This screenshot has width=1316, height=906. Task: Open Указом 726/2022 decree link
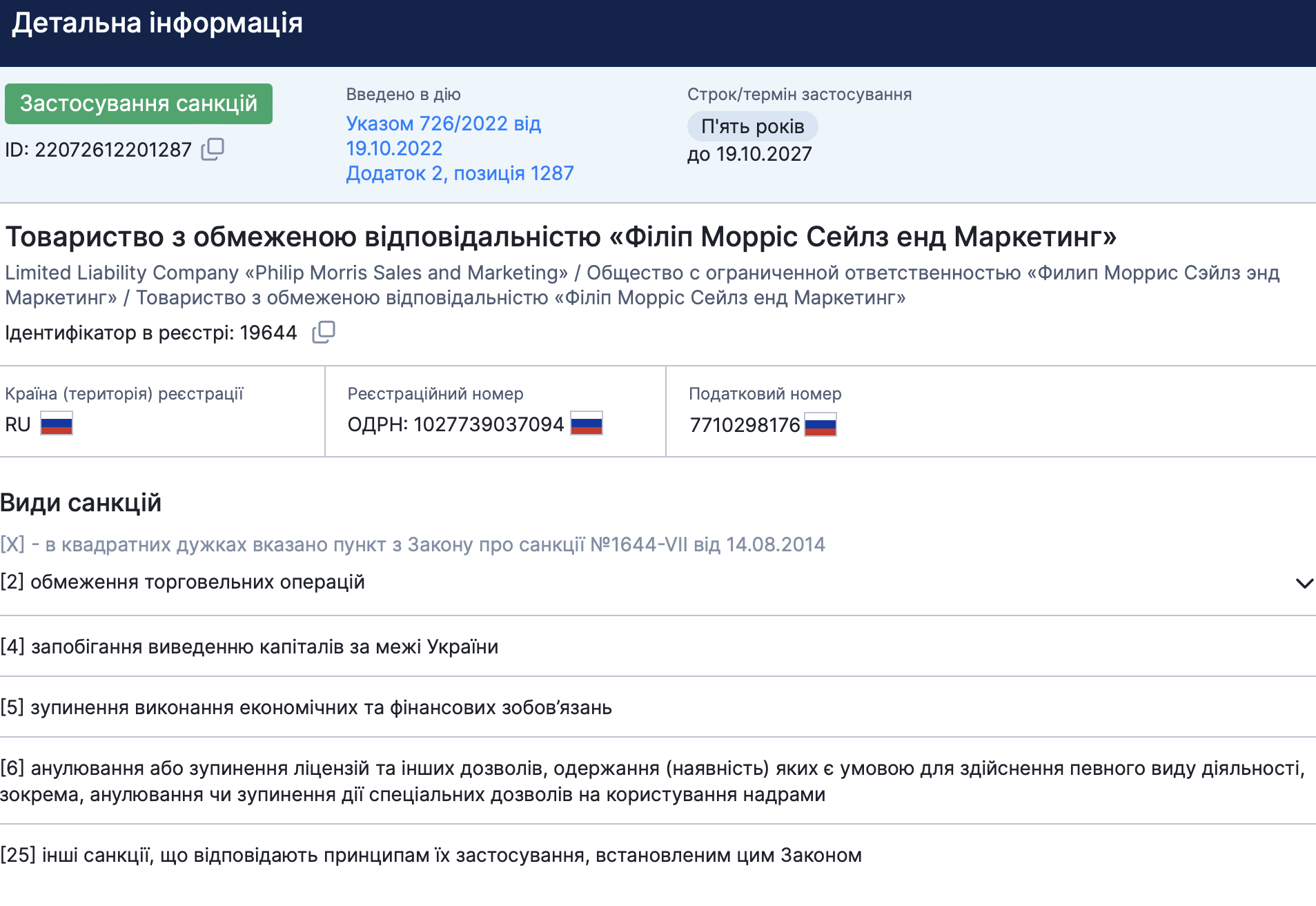(443, 136)
